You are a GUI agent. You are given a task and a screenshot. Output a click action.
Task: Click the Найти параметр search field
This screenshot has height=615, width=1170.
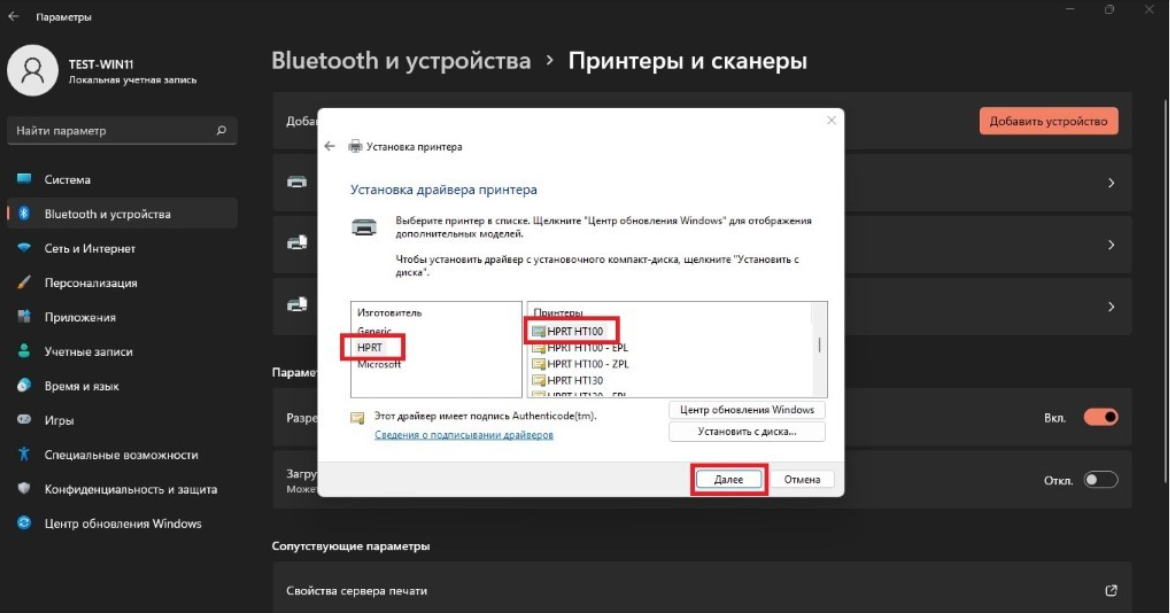click(x=112, y=131)
